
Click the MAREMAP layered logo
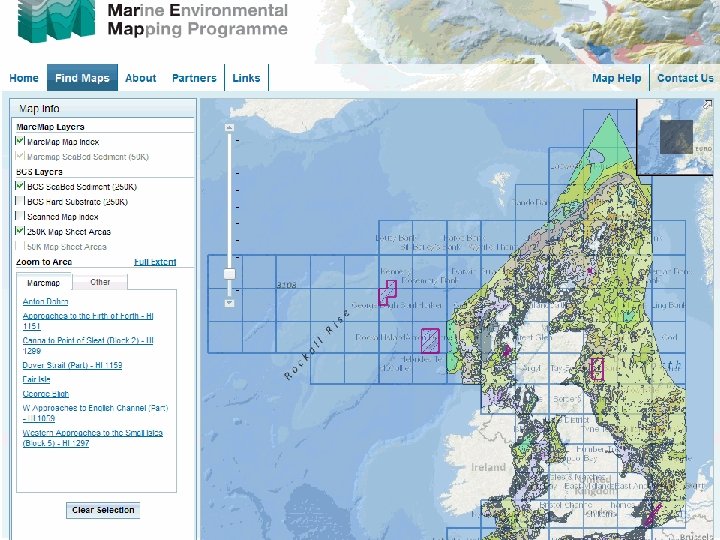pyautogui.click(x=56, y=21)
